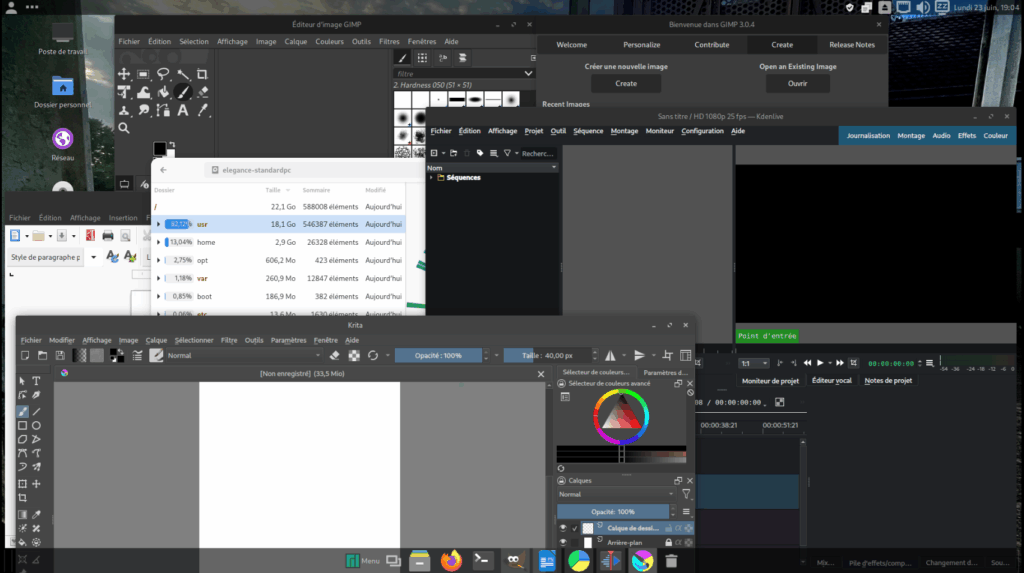Toggle visibility of Arrière-plan layer
The width and height of the screenshot is (1024, 573).
563,542
